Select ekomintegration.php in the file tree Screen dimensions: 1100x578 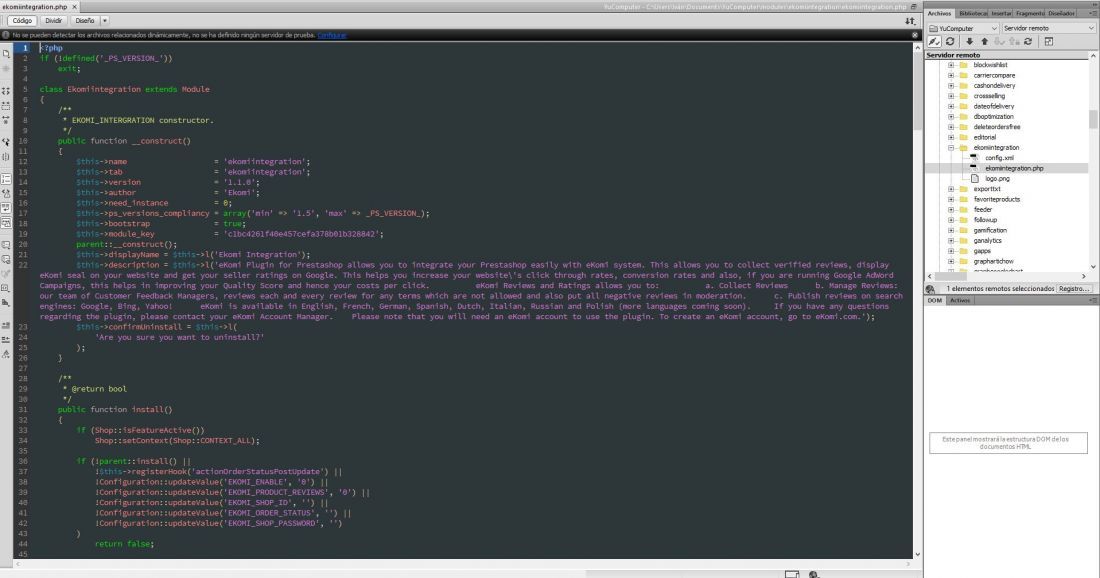(x=1014, y=168)
